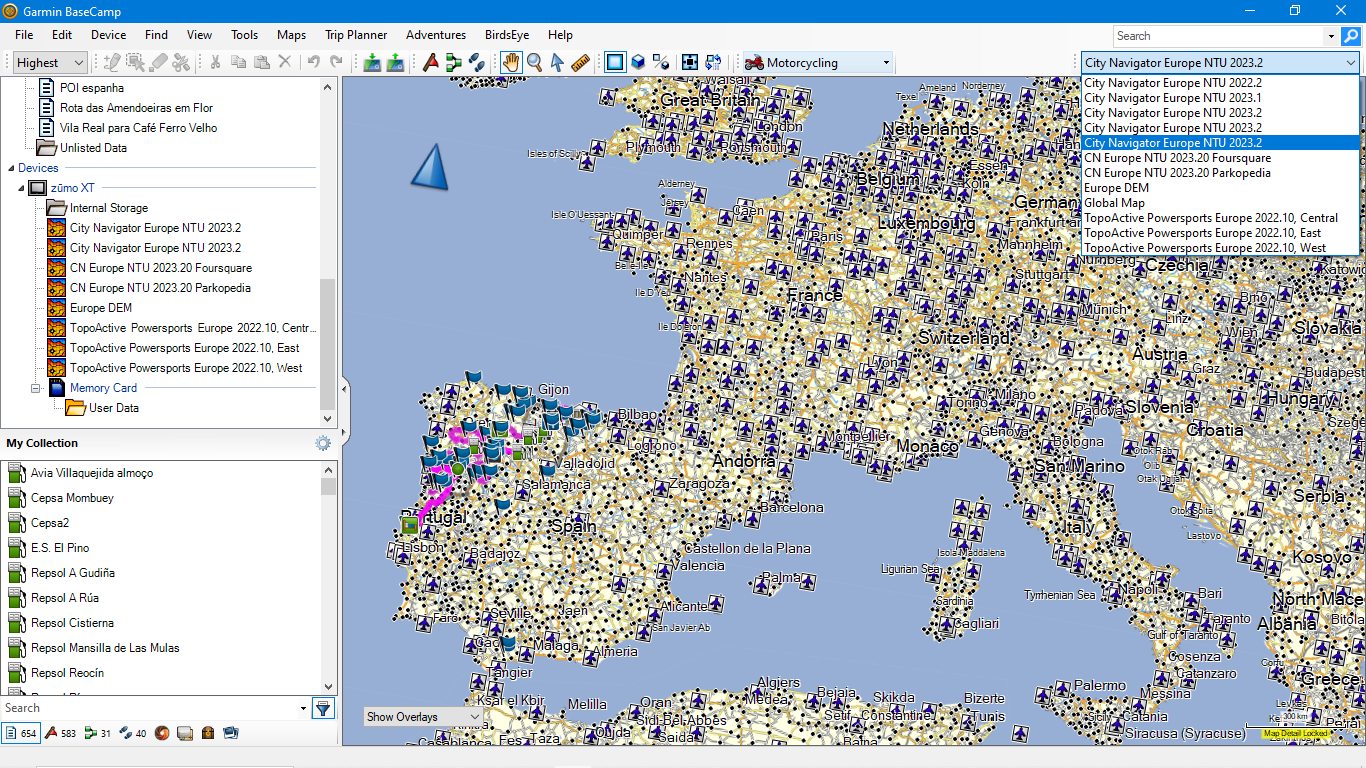
Task: Switch to 3D map view cube
Action: tap(637, 62)
